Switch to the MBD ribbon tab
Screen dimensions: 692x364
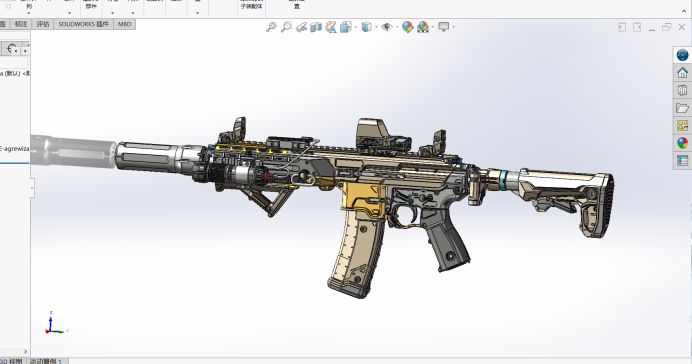tap(124, 24)
